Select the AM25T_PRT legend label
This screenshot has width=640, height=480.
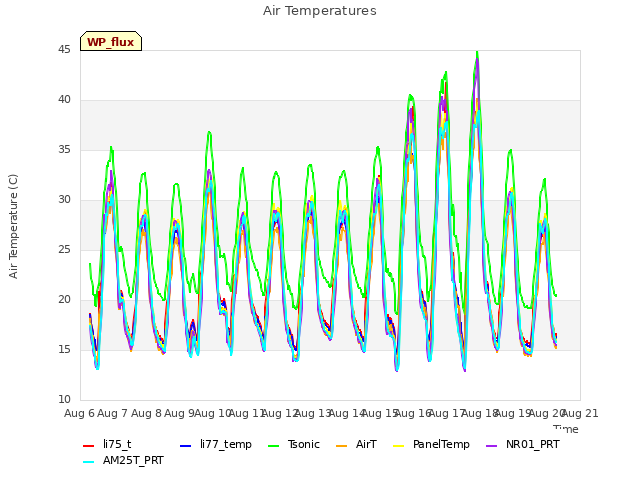click(133, 460)
